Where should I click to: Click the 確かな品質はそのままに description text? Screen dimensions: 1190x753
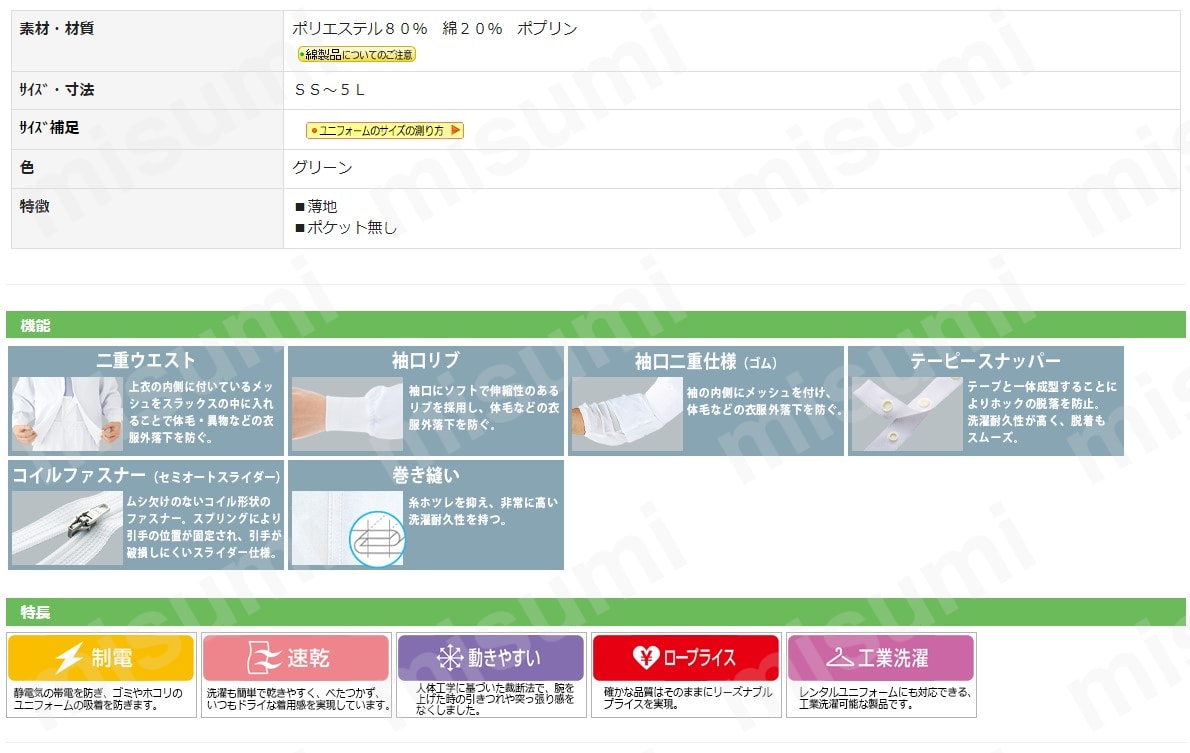point(688,698)
